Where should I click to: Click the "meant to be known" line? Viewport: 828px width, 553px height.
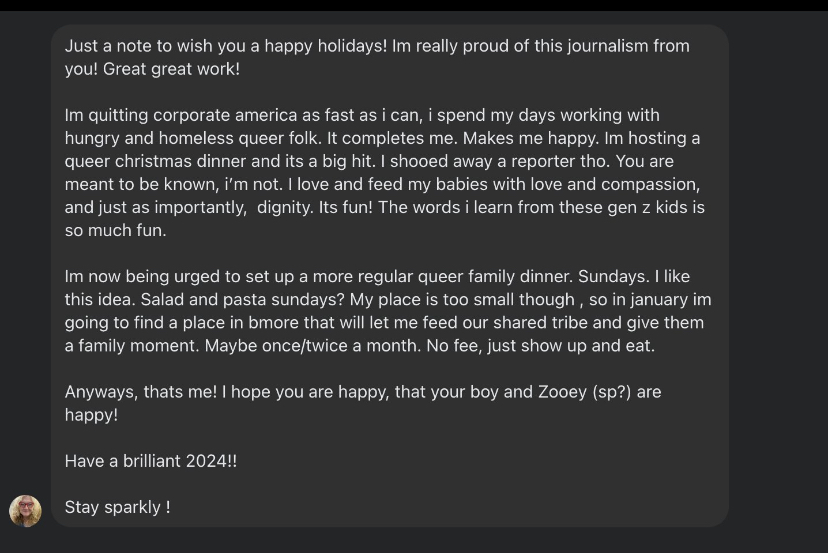(130, 184)
